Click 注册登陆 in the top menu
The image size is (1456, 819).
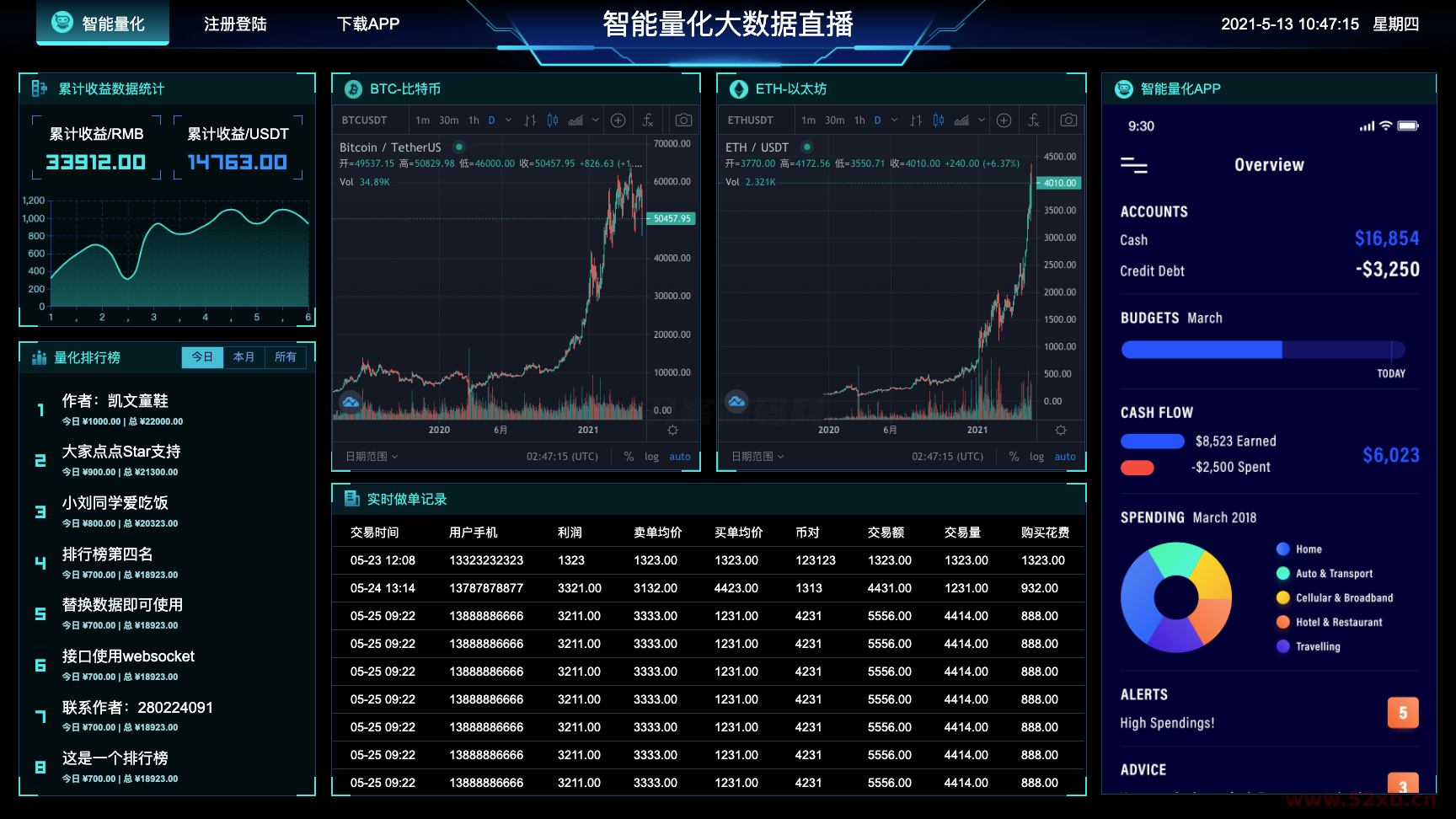tap(233, 24)
